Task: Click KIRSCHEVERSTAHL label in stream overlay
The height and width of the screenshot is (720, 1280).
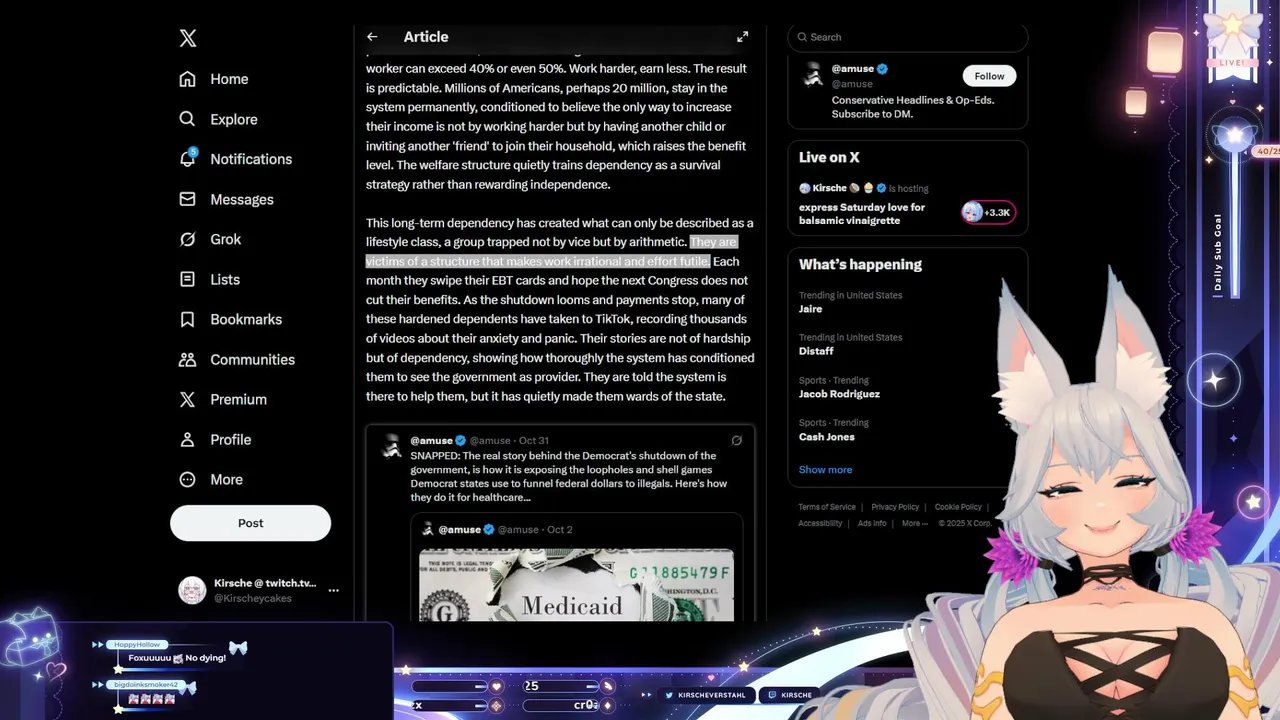Action: click(711, 695)
